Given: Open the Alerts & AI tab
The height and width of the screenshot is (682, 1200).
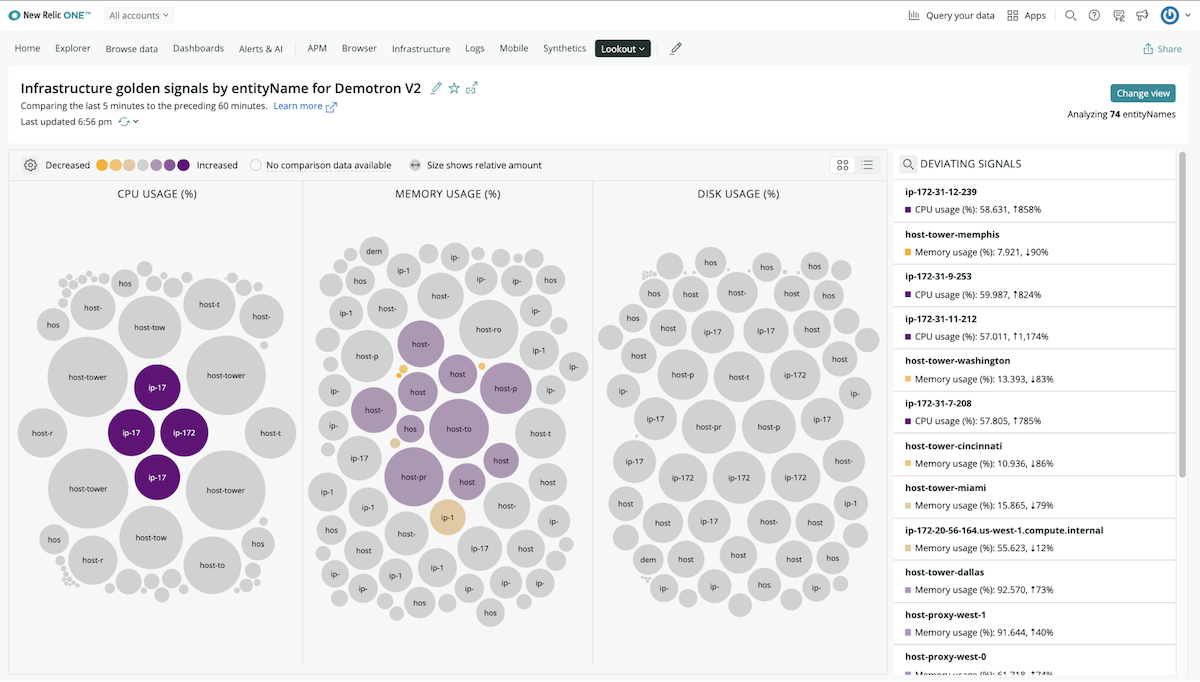Looking at the screenshot, I should coord(261,48).
